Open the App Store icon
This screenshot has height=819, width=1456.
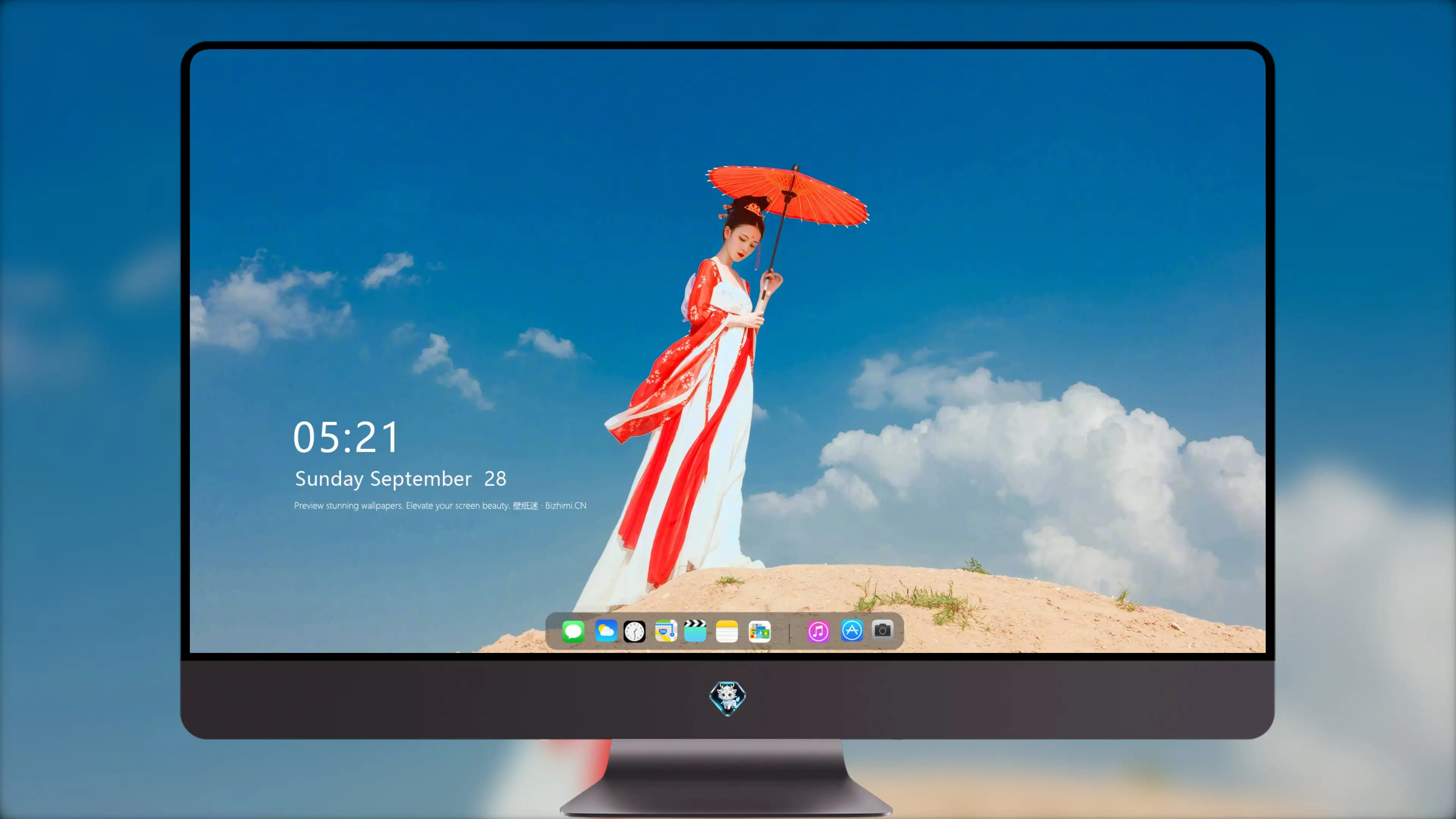coord(851,630)
